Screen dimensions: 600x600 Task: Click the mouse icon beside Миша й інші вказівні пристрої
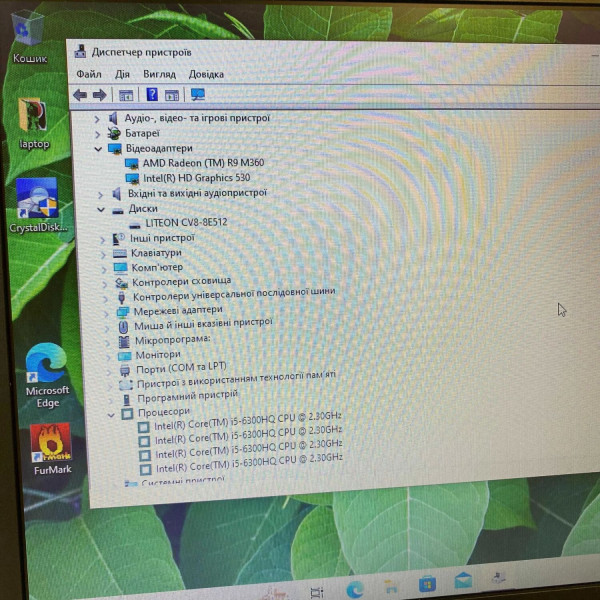pos(123,327)
